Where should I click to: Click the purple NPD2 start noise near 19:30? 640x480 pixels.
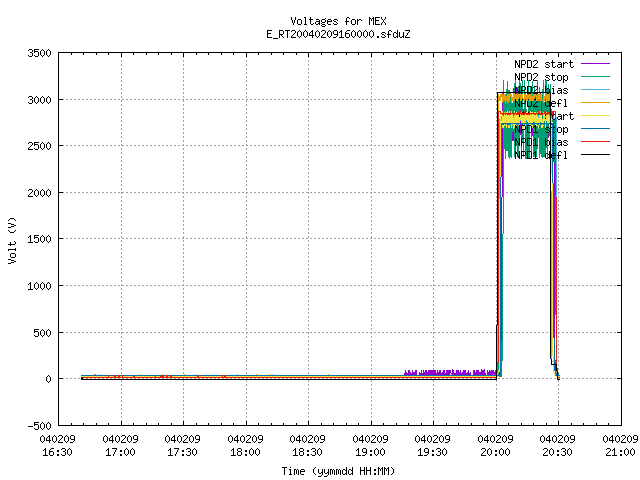(x=449, y=372)
